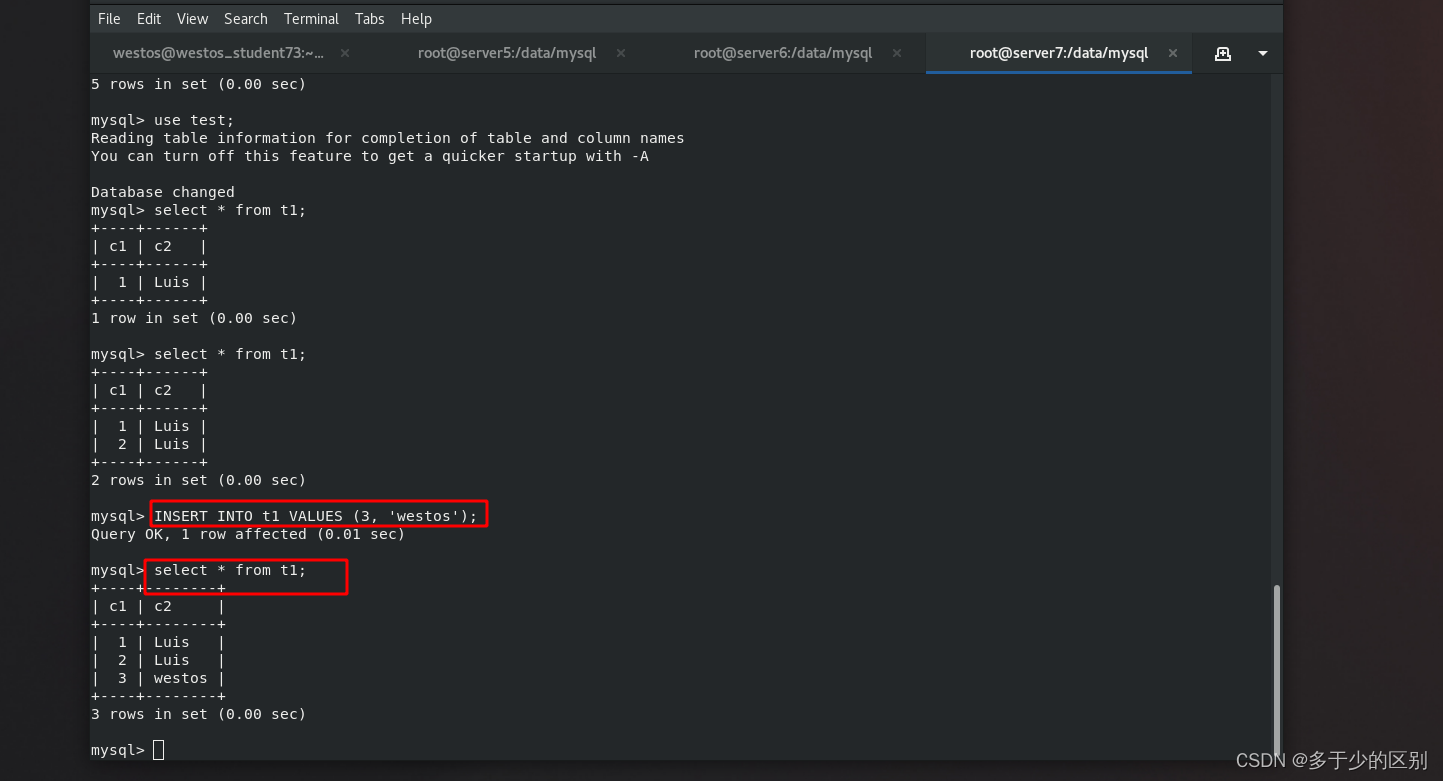The image size is (1443, 781).
Task: Click the 'Database changed' output line
Action: pyautogui.click(x=163, y=192)
